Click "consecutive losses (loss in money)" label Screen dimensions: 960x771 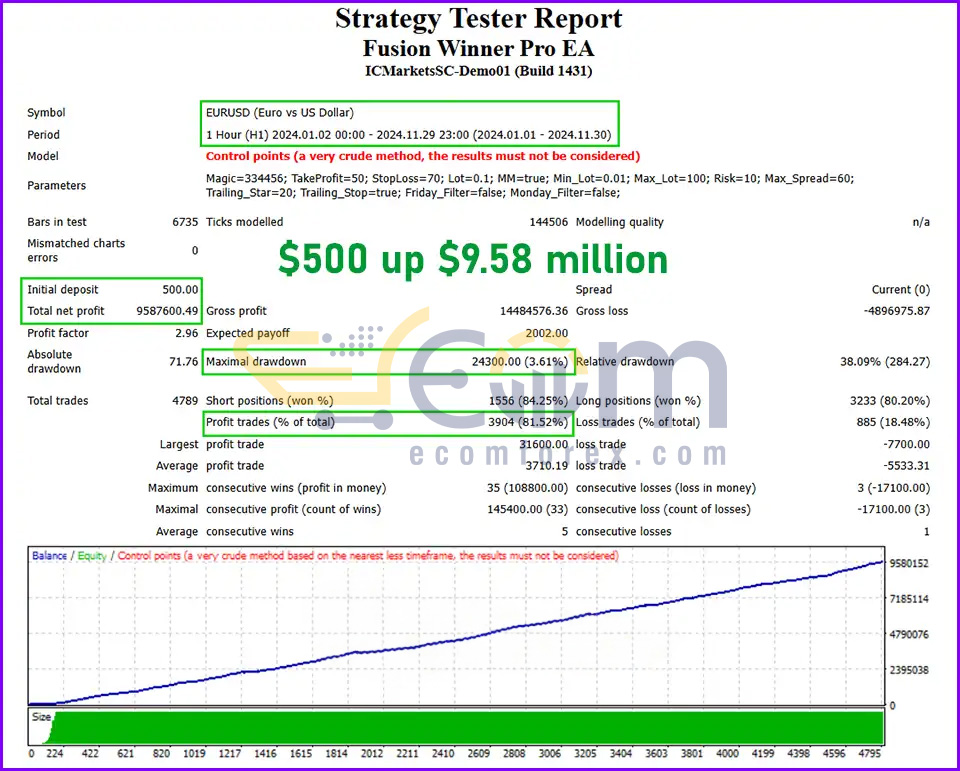(666, 489)
